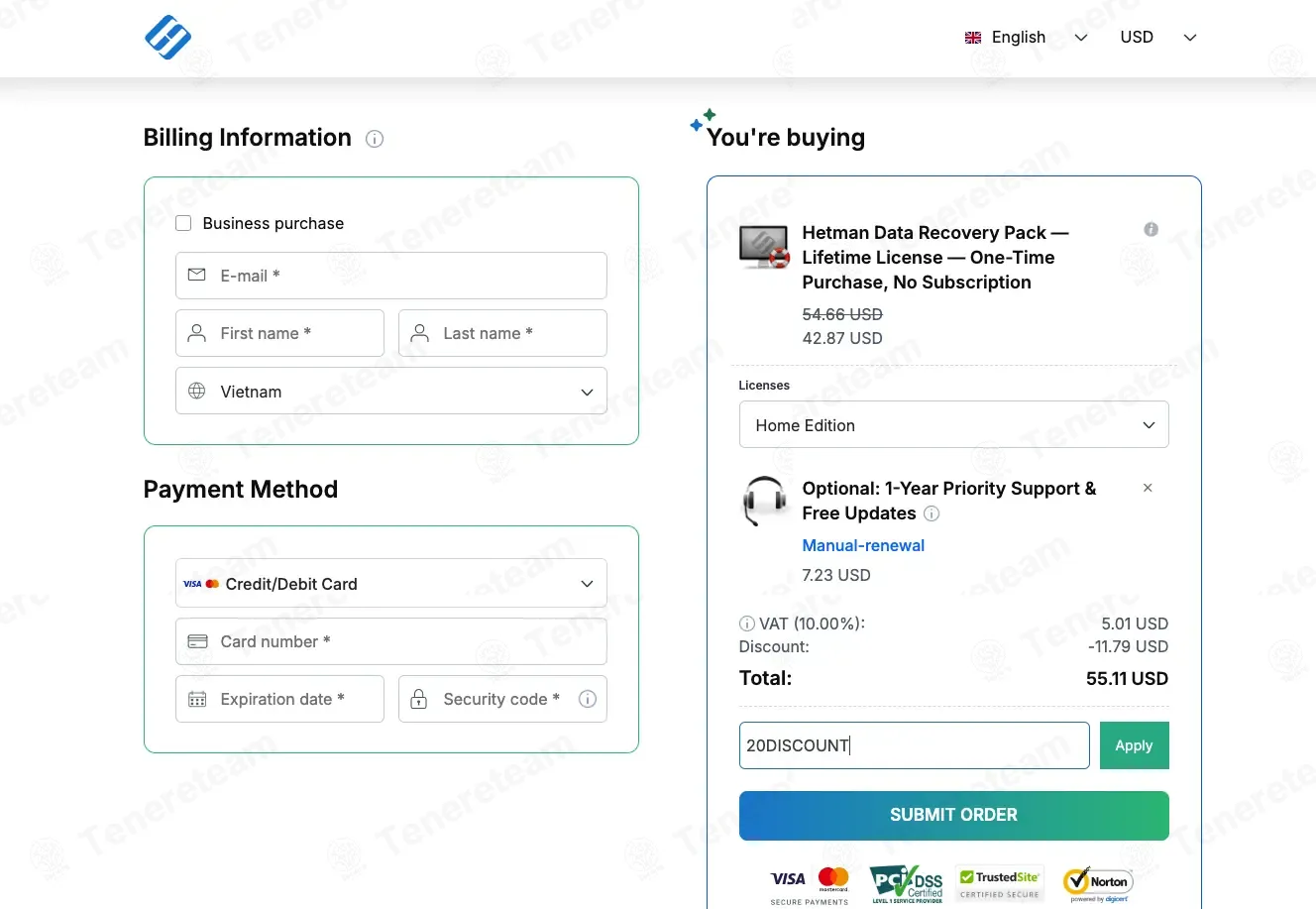Click the Visa Mastercard secure payments badge
Screen dimensions: 1316x909
810,885
